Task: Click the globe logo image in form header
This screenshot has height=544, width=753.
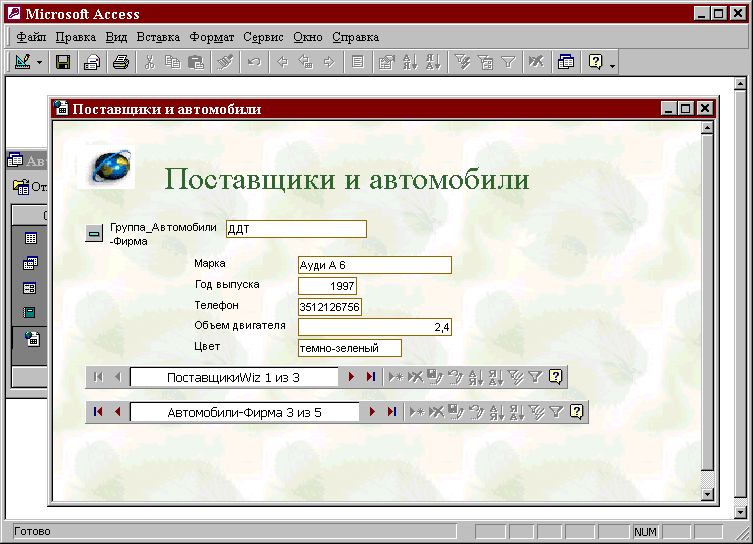Action: click(x=106, y=167)
